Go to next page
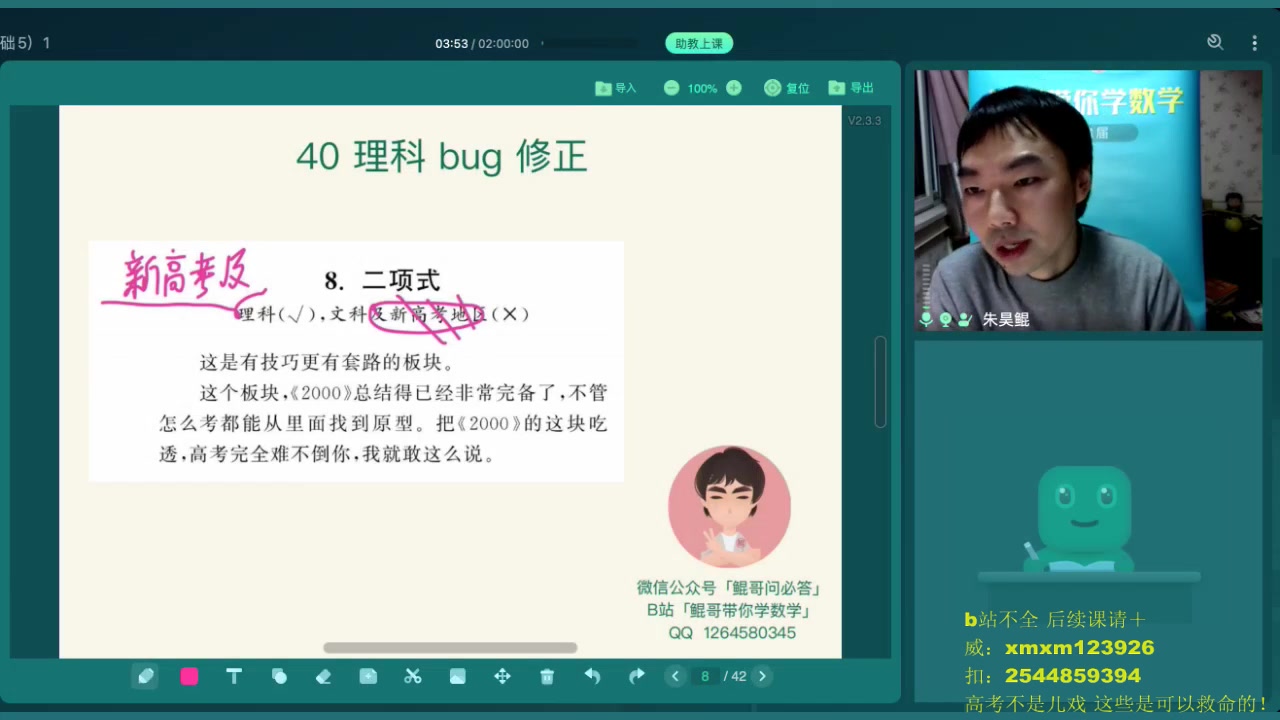This screenshot has height=720, width=1280. pyautogui.click(x=762, y=677)
